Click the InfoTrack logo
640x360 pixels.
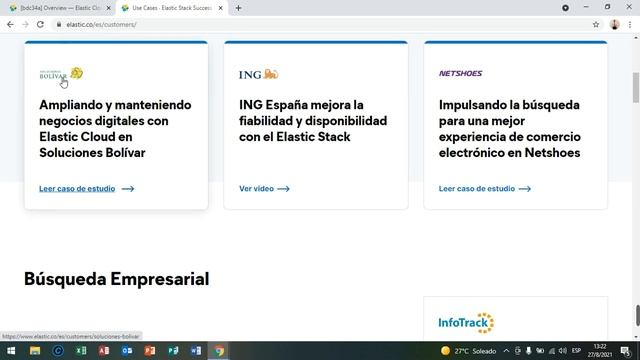pos(466,323)
